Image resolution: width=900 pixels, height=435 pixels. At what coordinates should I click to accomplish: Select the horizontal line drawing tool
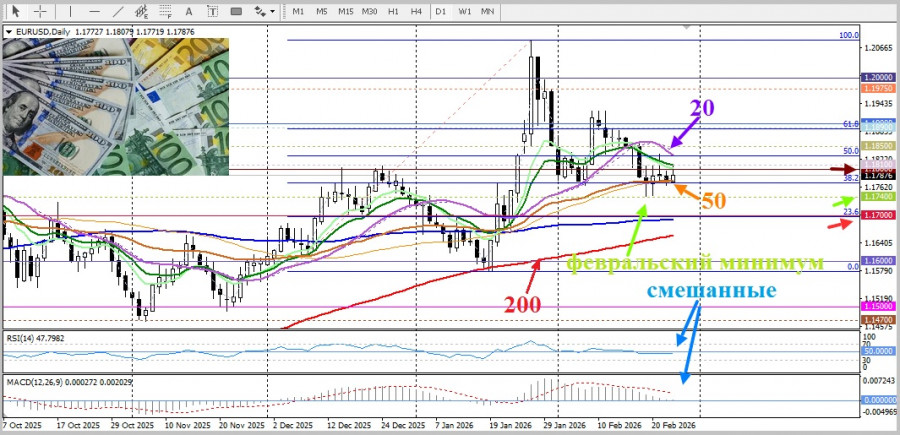point(95,11)
